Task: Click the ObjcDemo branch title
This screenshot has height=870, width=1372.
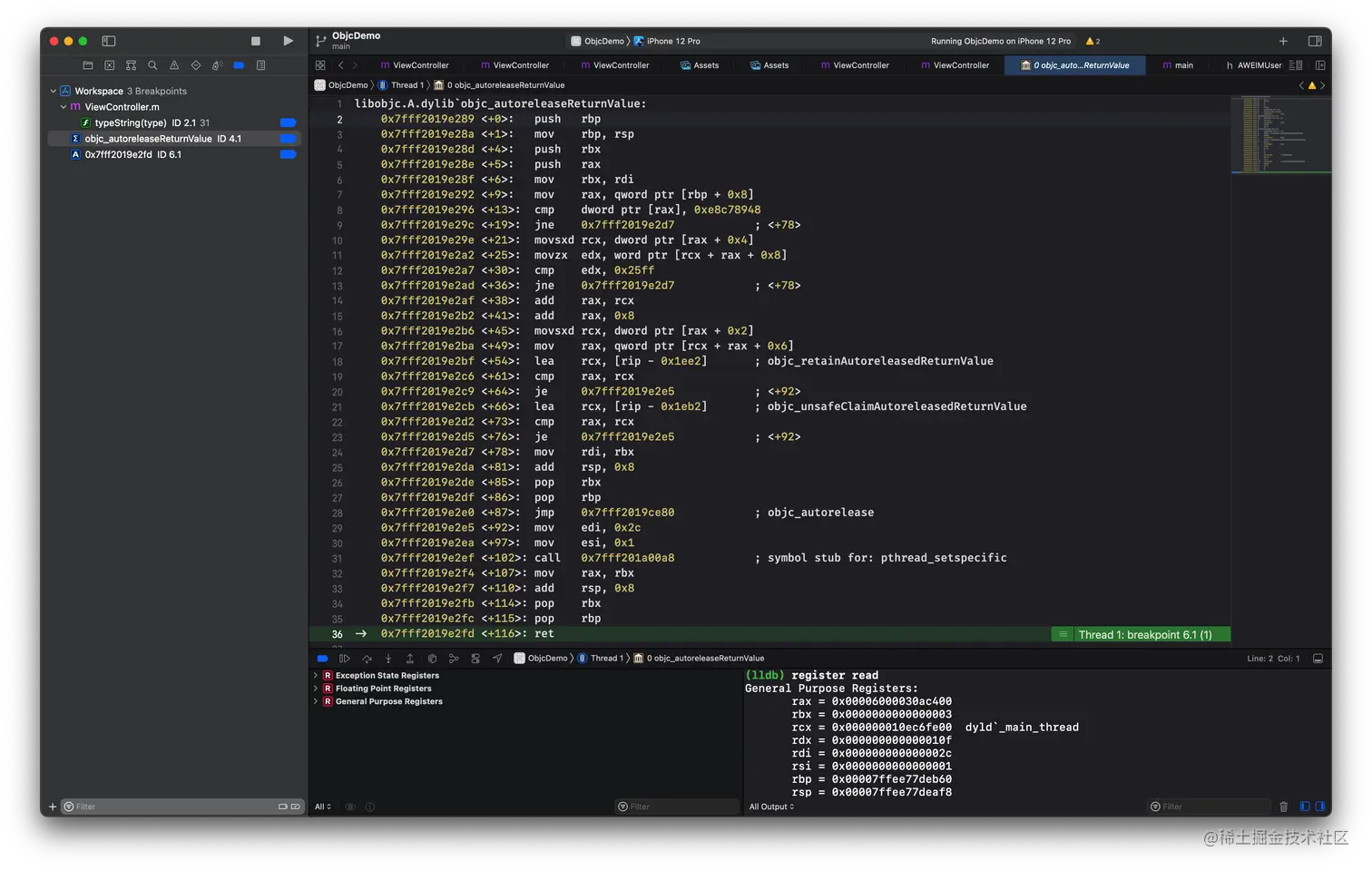Action: [356, 35]
